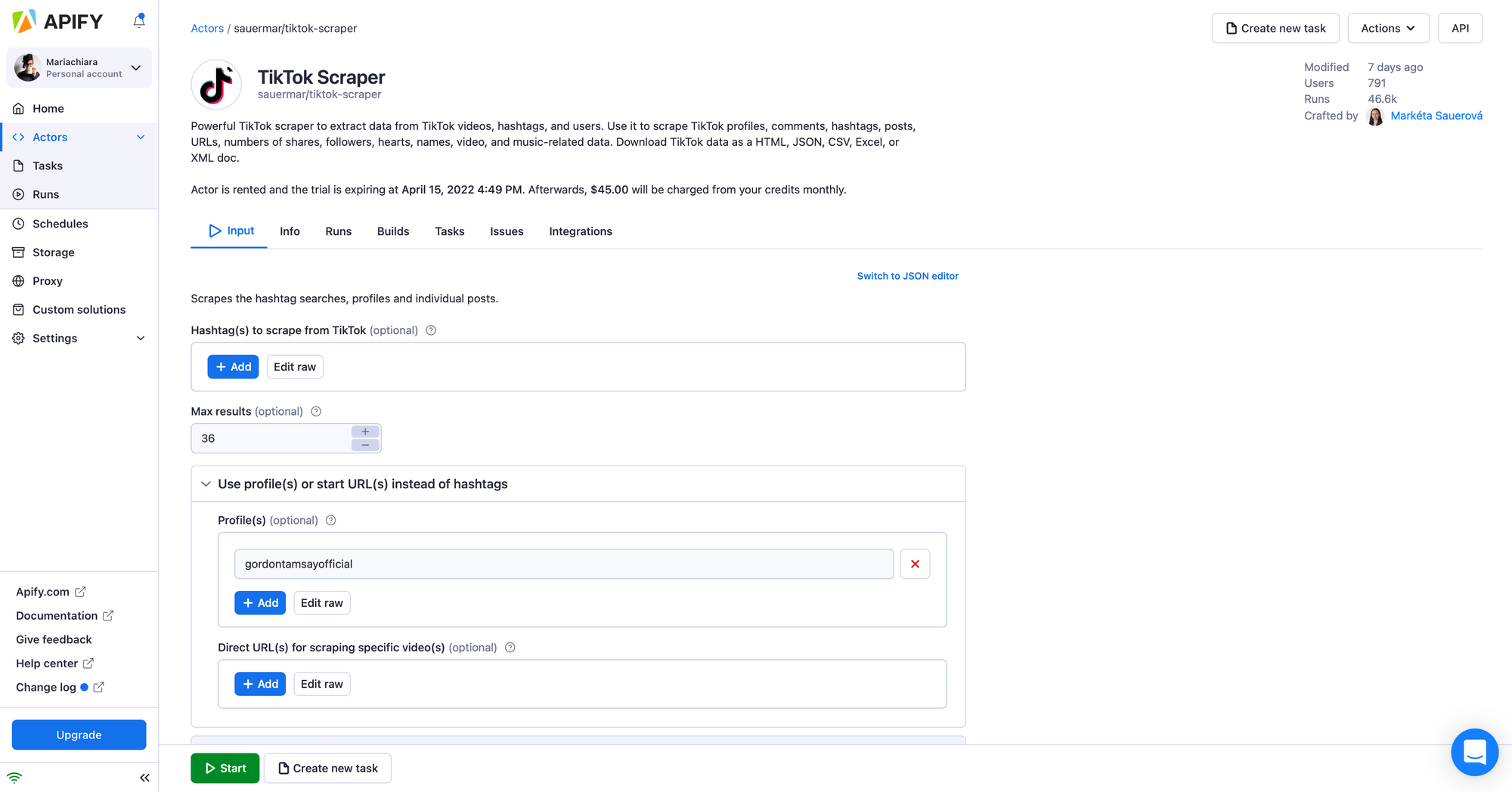1512x792 pixels.
Task: Show help for Direct URL(s) field
Action: (510, 648)
